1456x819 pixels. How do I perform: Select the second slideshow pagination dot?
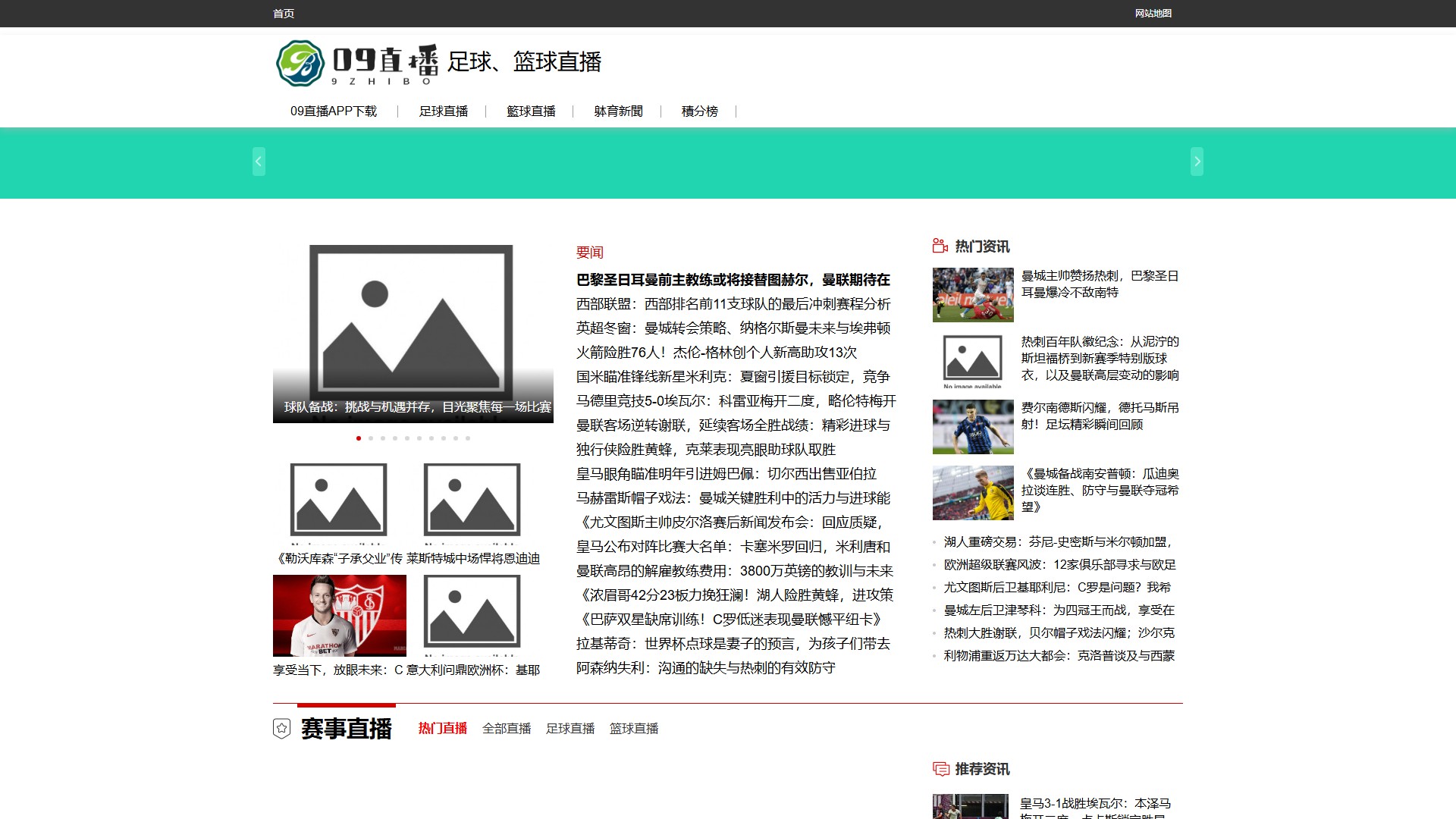(371, 438)
